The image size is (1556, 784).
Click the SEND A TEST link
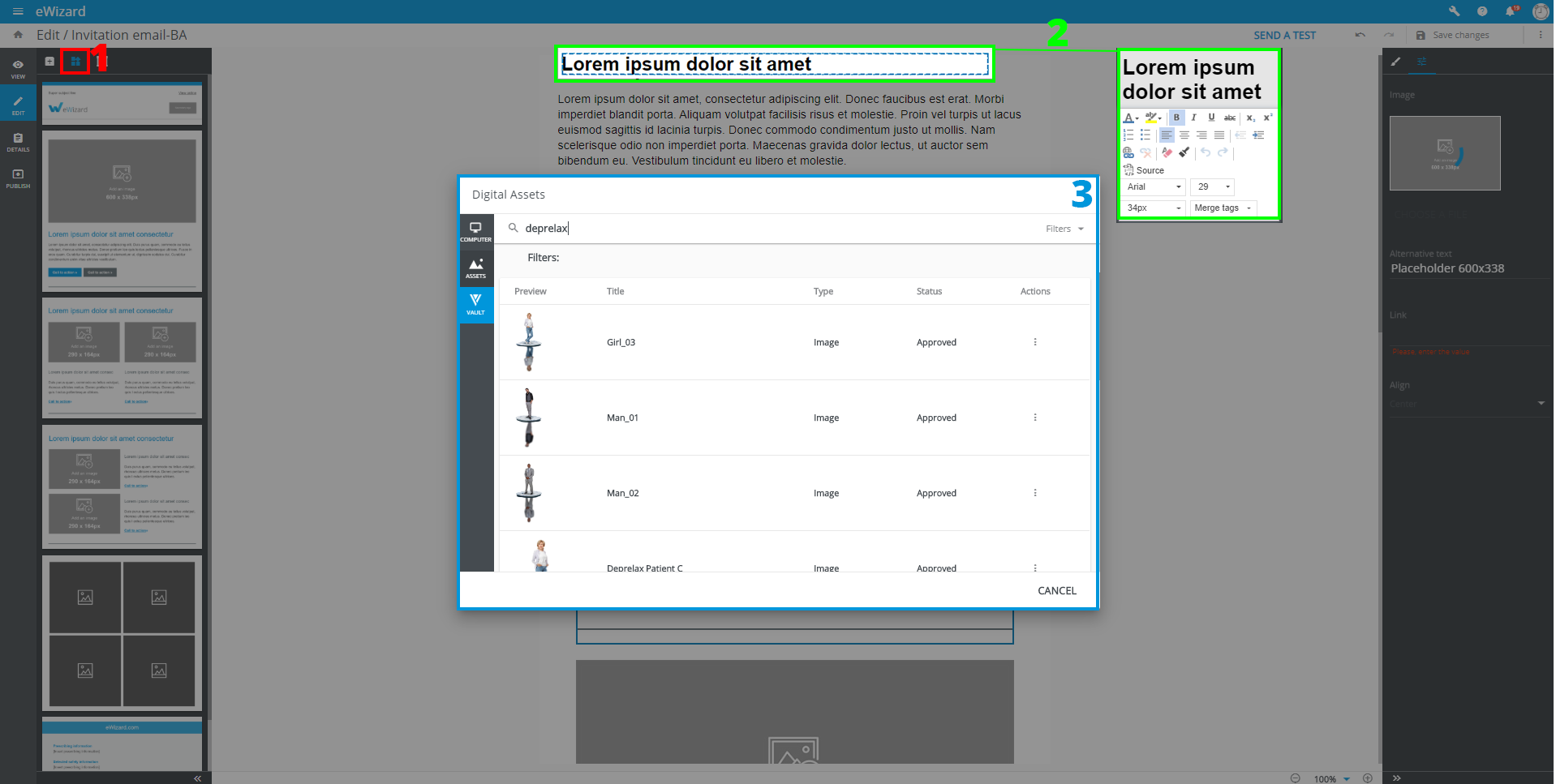pos(1284,36)
